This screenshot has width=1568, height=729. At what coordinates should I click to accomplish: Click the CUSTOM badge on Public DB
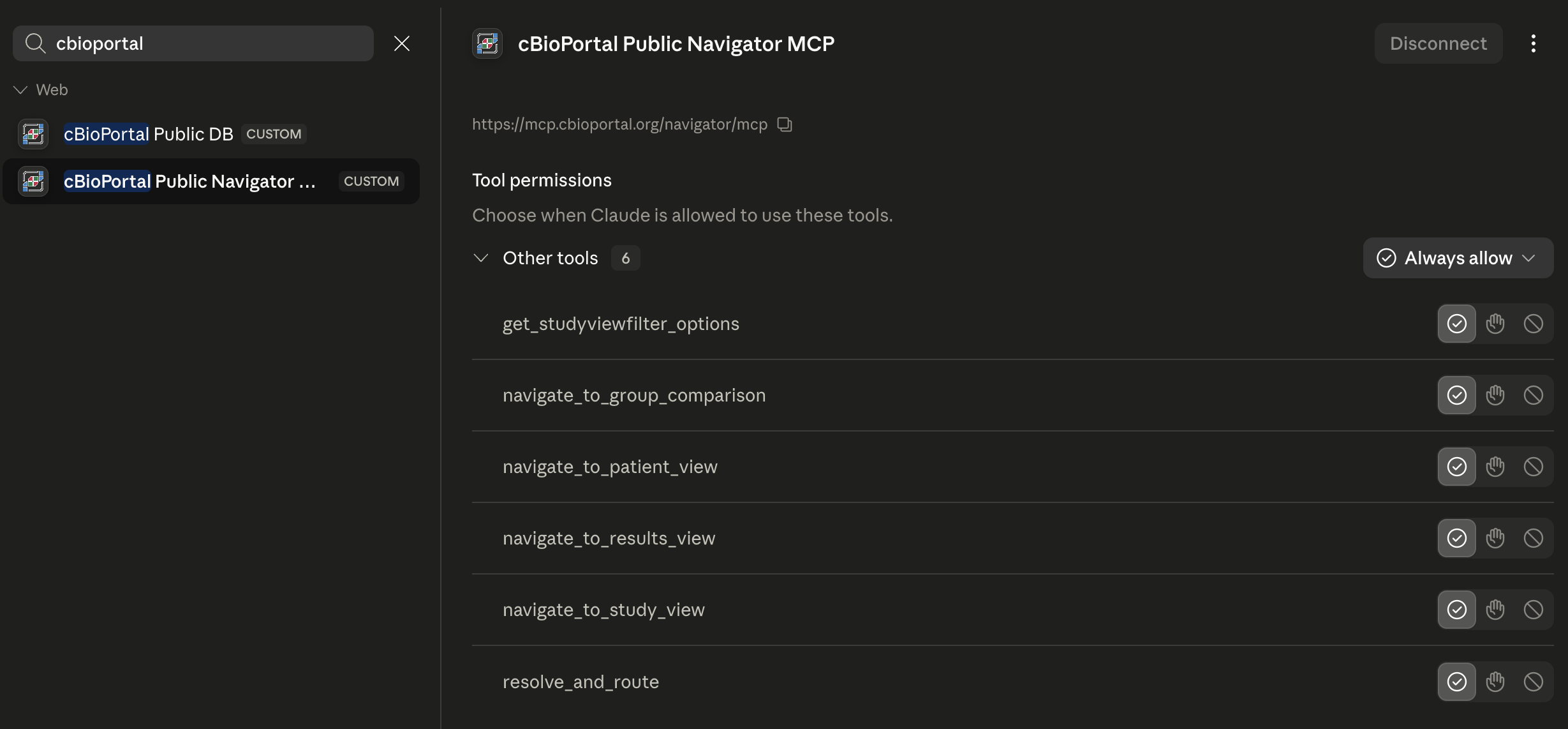pyautogui.click(x=274, y=134)
